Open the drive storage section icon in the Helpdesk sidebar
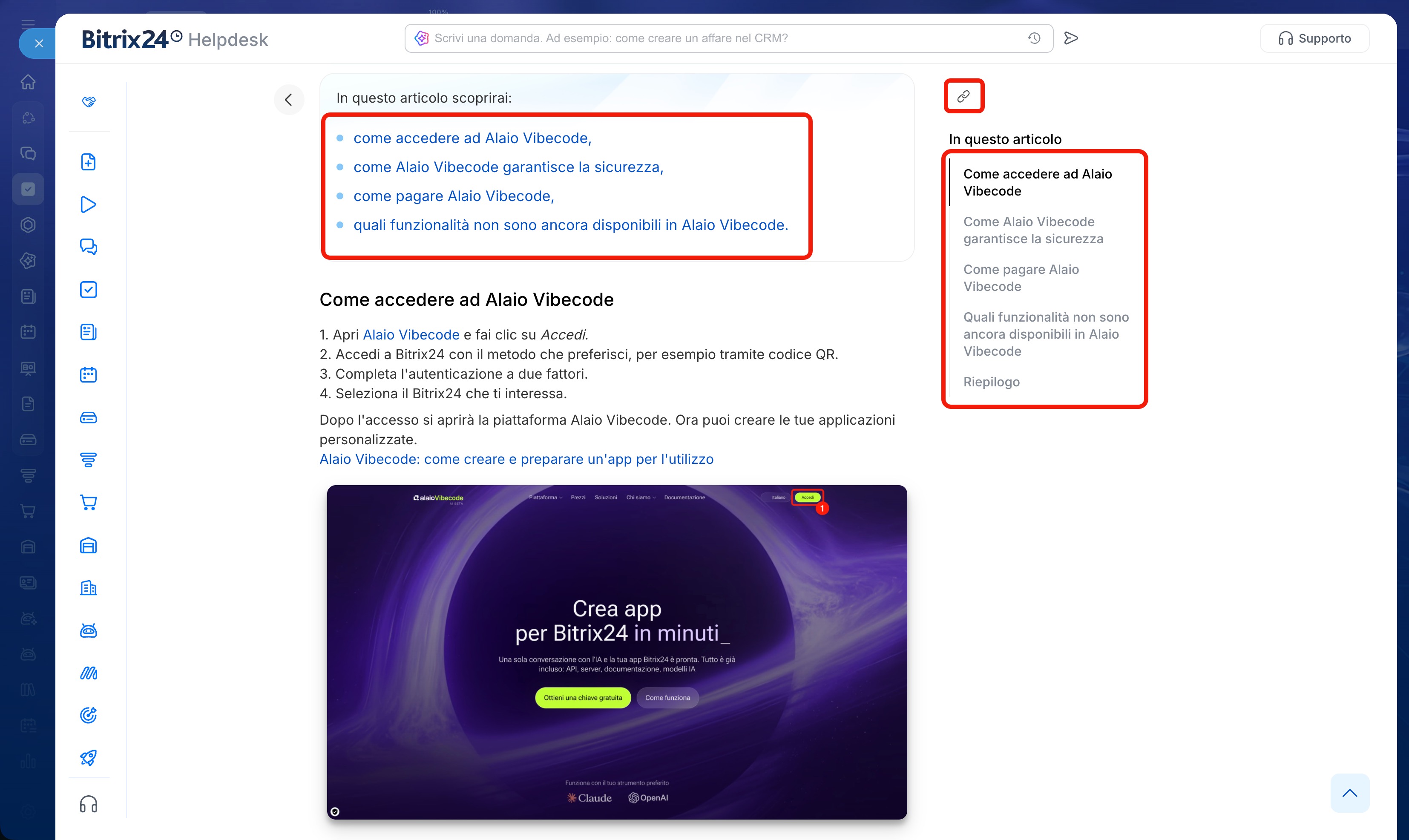 [89, 418]
